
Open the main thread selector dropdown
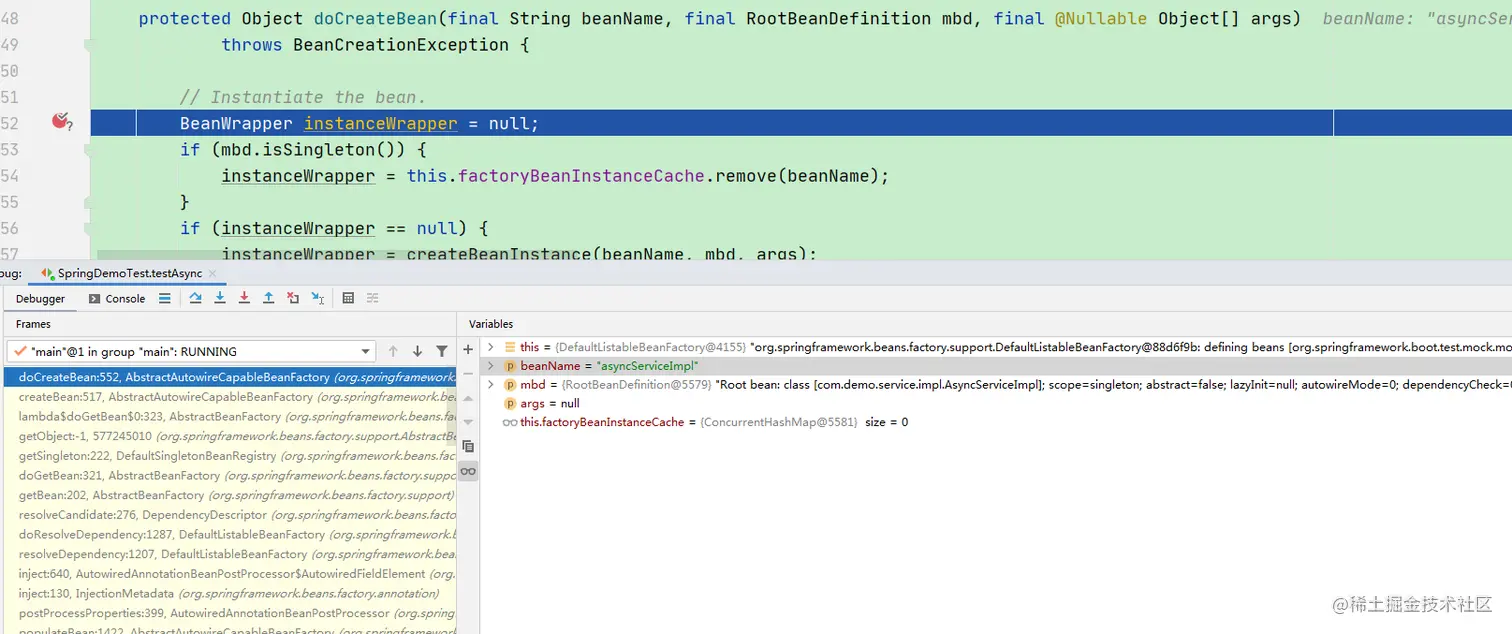(190, 351)
